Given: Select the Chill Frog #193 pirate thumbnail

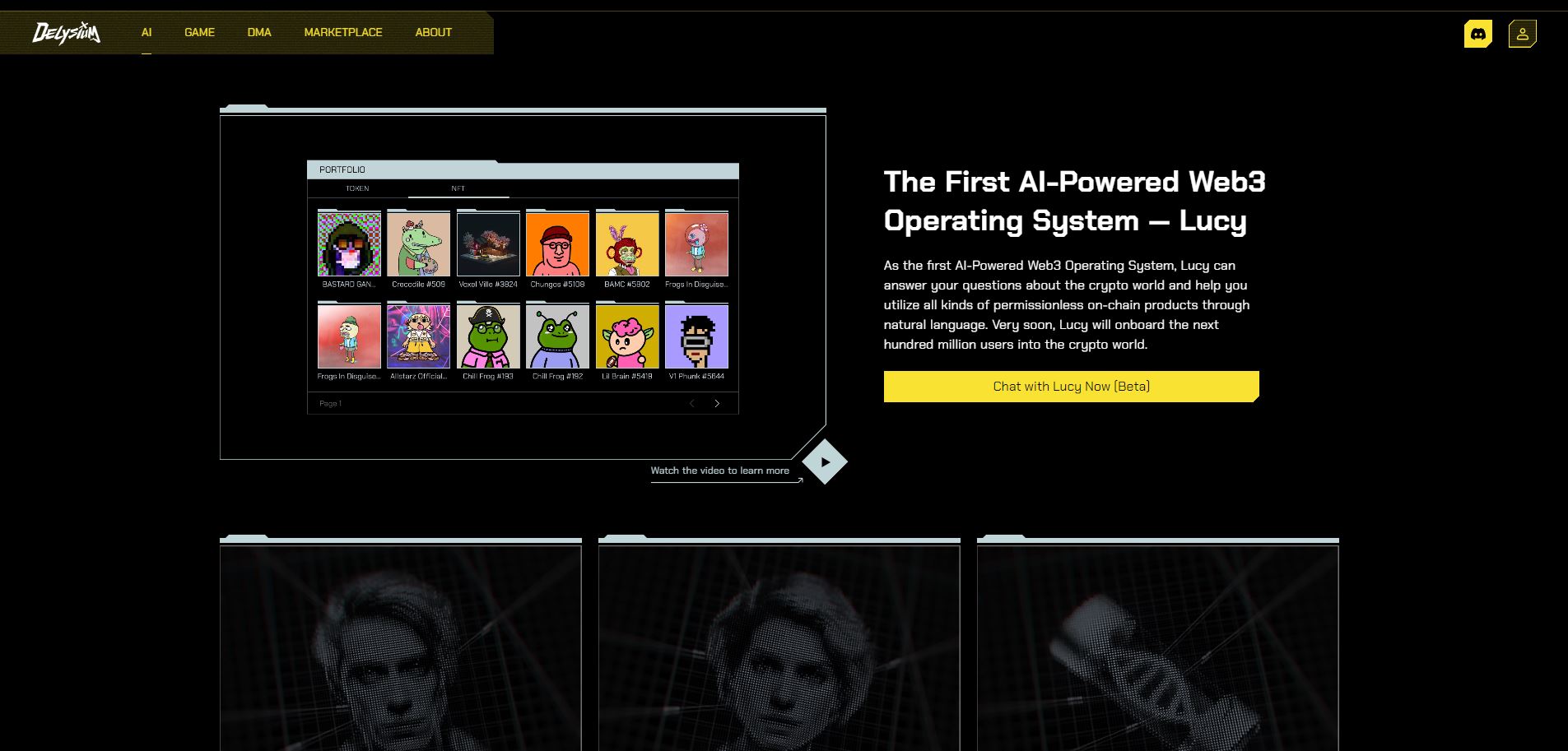Looking at the screenshot, I should tap(488, 336).
